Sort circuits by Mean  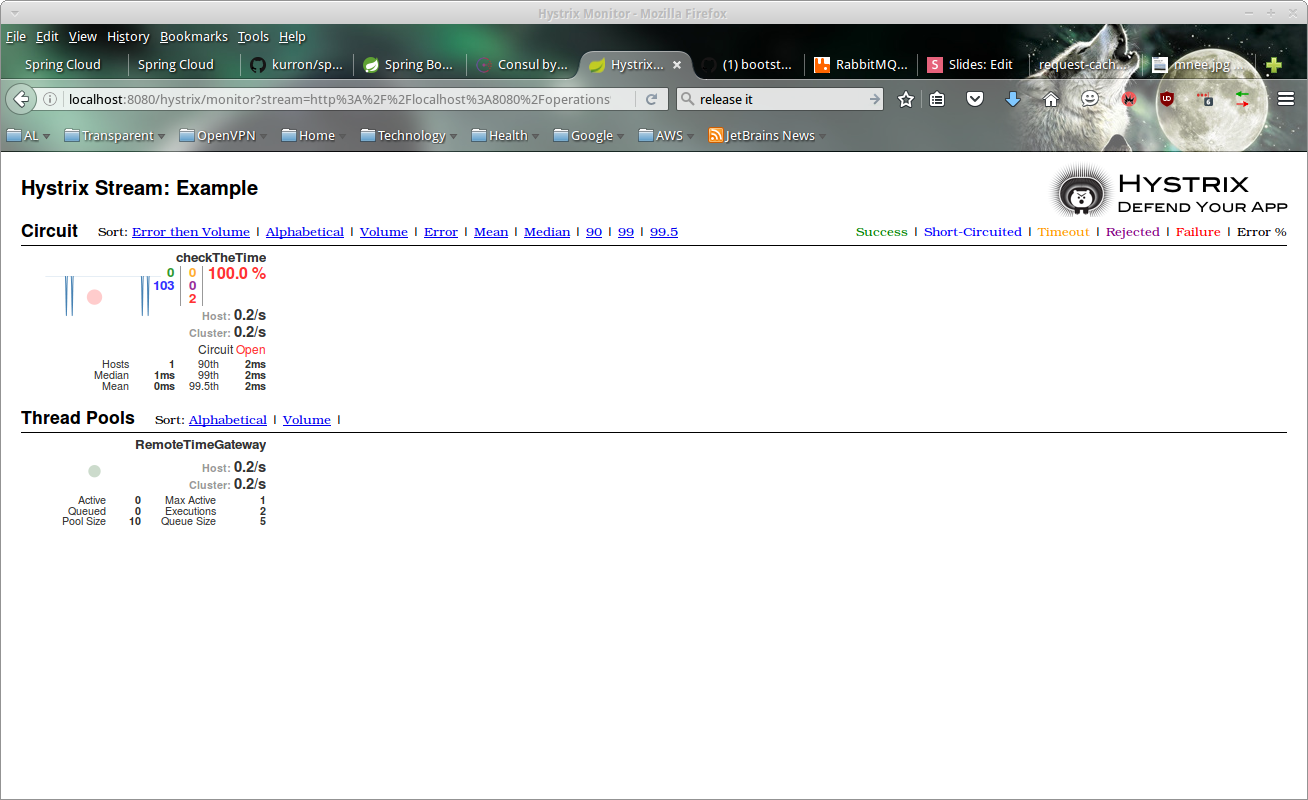click(491, 232)
